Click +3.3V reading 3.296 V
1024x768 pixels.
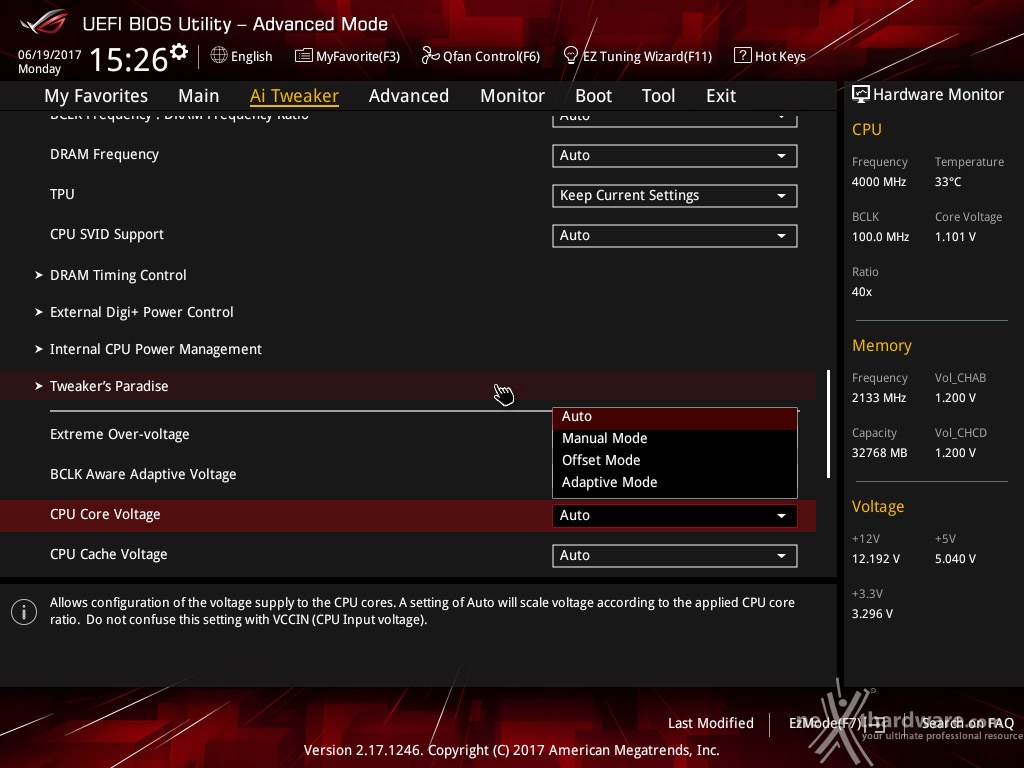coord(872,614)
